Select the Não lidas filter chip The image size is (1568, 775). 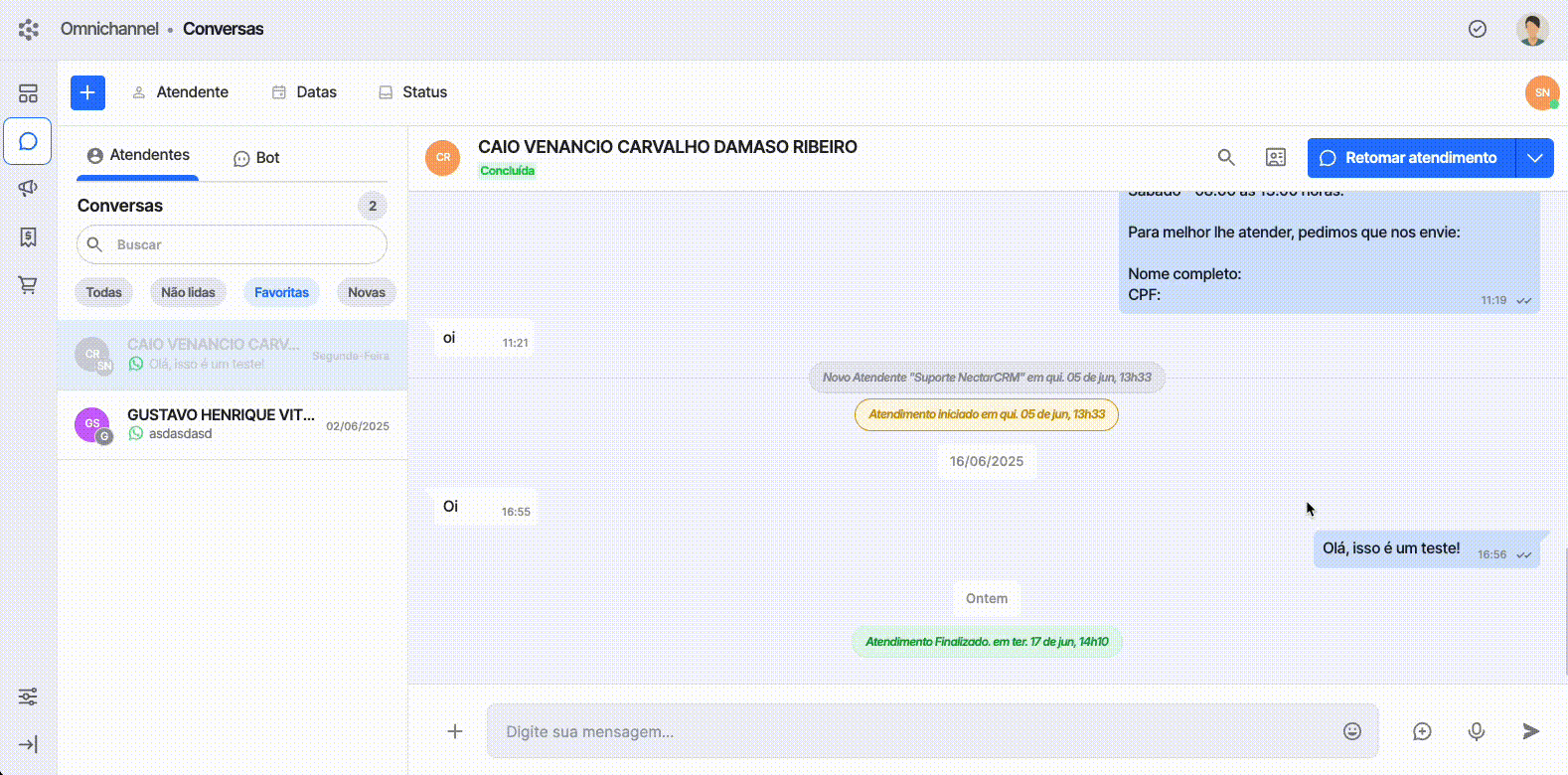click(x=188, y=292)
